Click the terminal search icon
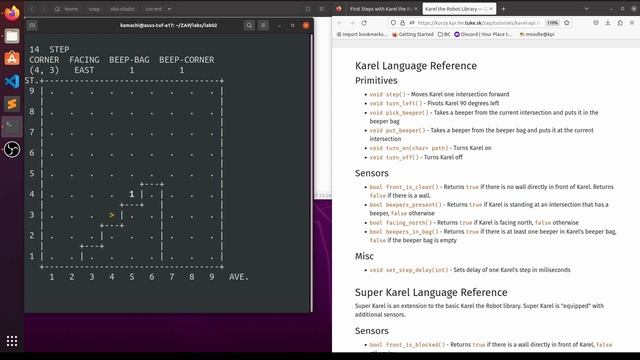 click(249, 25)
